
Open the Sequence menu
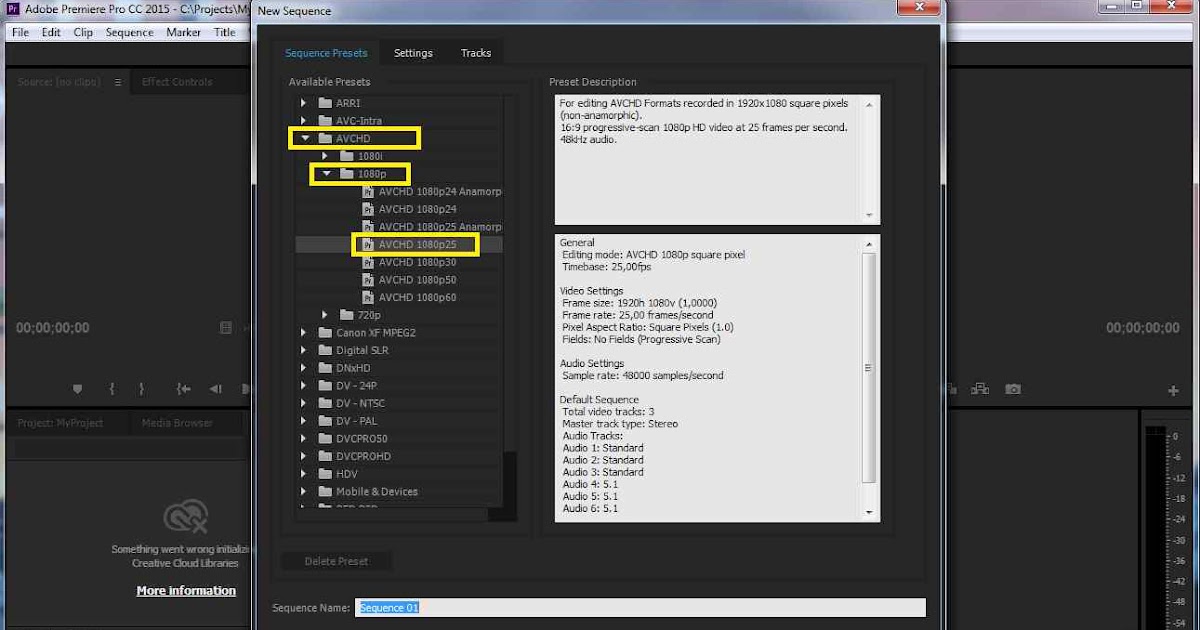pyautogui.click(x=130, y=32)
